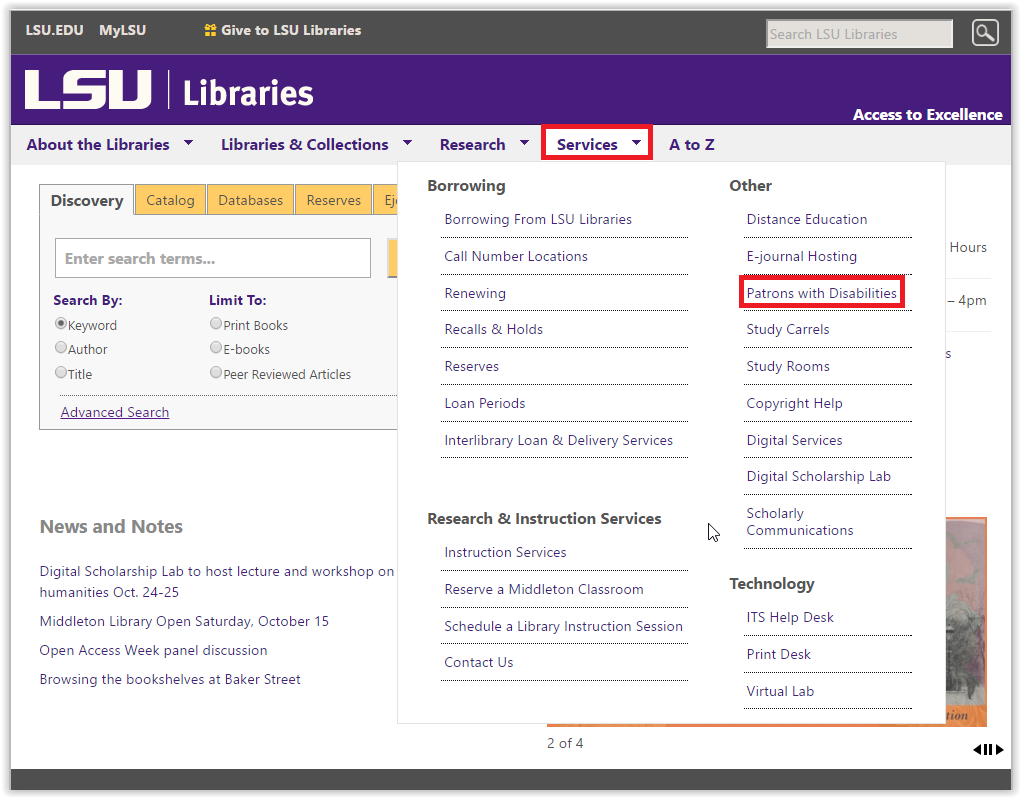Open Browsing the bookshelves at Baker Street

[170, 680]
